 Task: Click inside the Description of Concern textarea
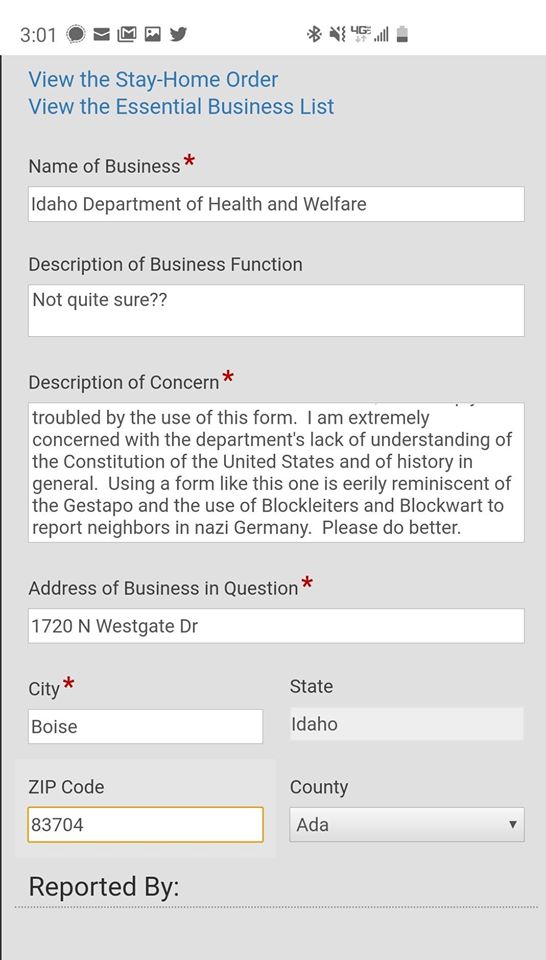point(276,473)
